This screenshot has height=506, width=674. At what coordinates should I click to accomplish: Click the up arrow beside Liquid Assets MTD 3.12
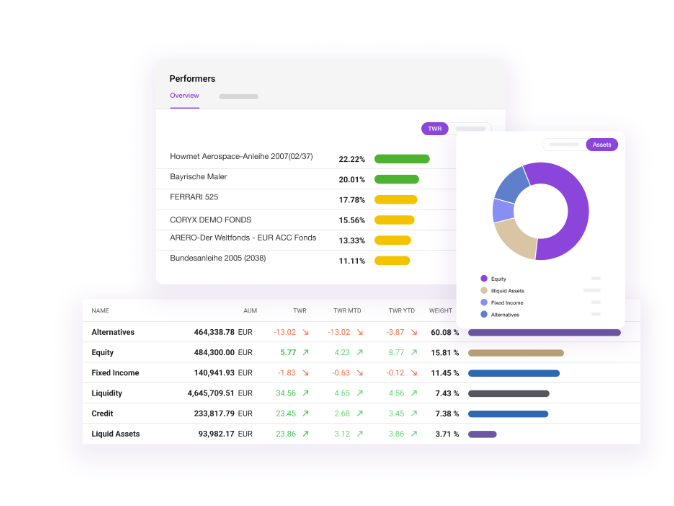[x=360, y=434]
